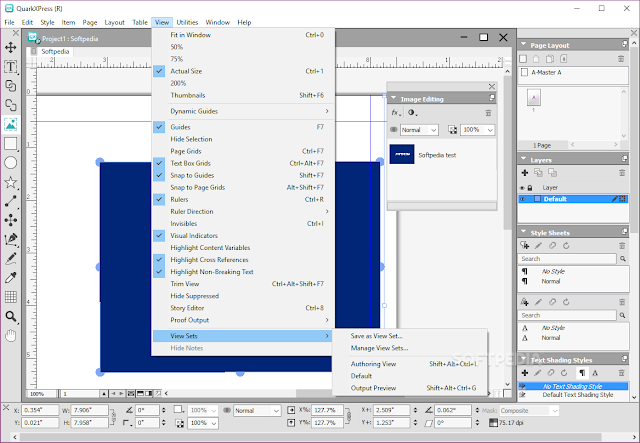
Task: Select the Table tool
Action: click(x=11, y=297)
